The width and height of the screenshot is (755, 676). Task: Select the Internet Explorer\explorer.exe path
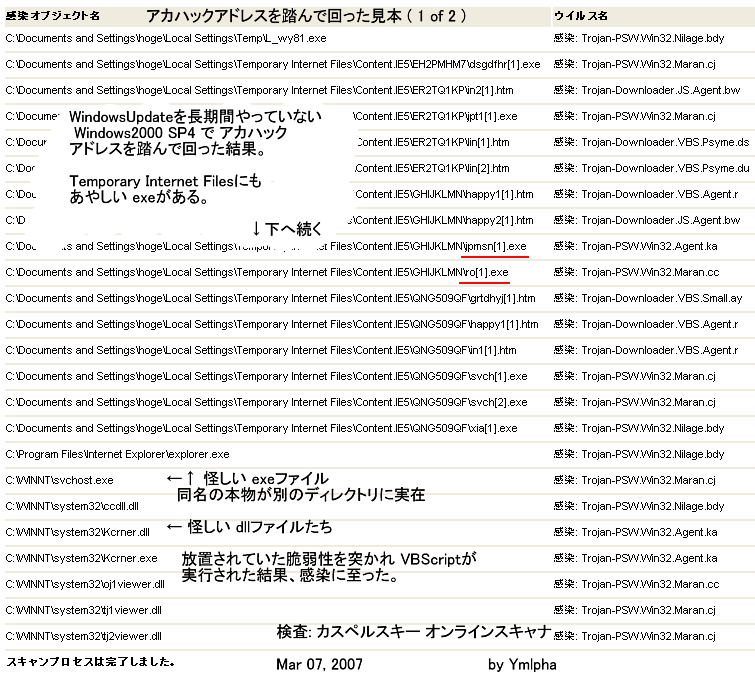point(117,455)
